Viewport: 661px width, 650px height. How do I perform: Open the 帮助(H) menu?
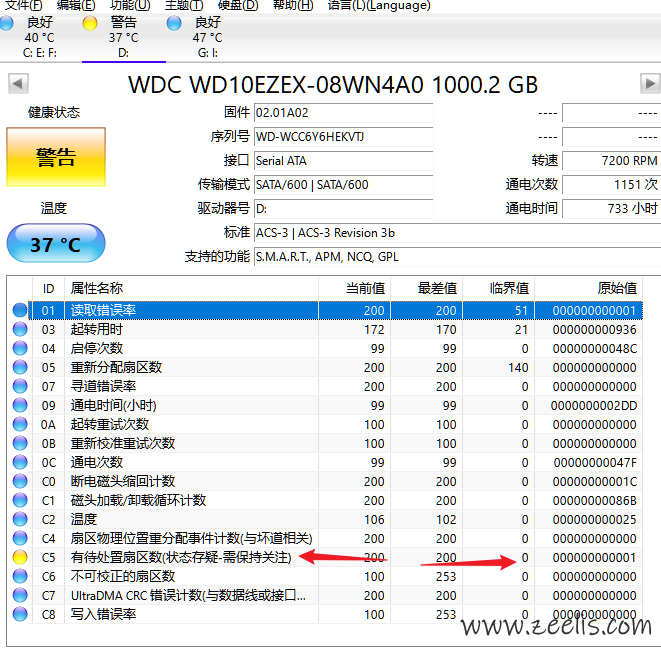coord(293,5)
